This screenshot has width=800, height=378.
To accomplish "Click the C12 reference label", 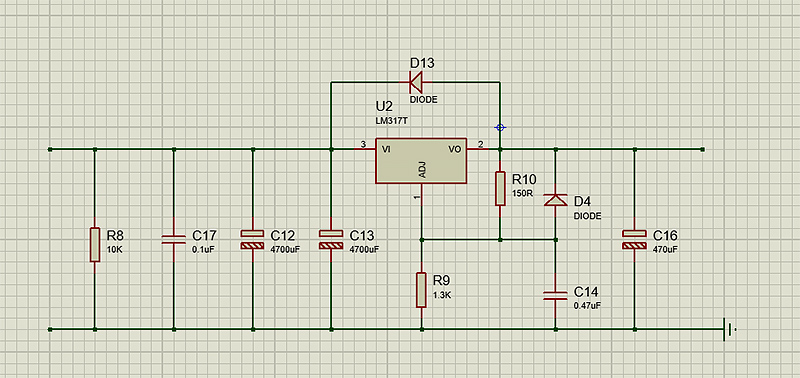I will tap(283, 236).
